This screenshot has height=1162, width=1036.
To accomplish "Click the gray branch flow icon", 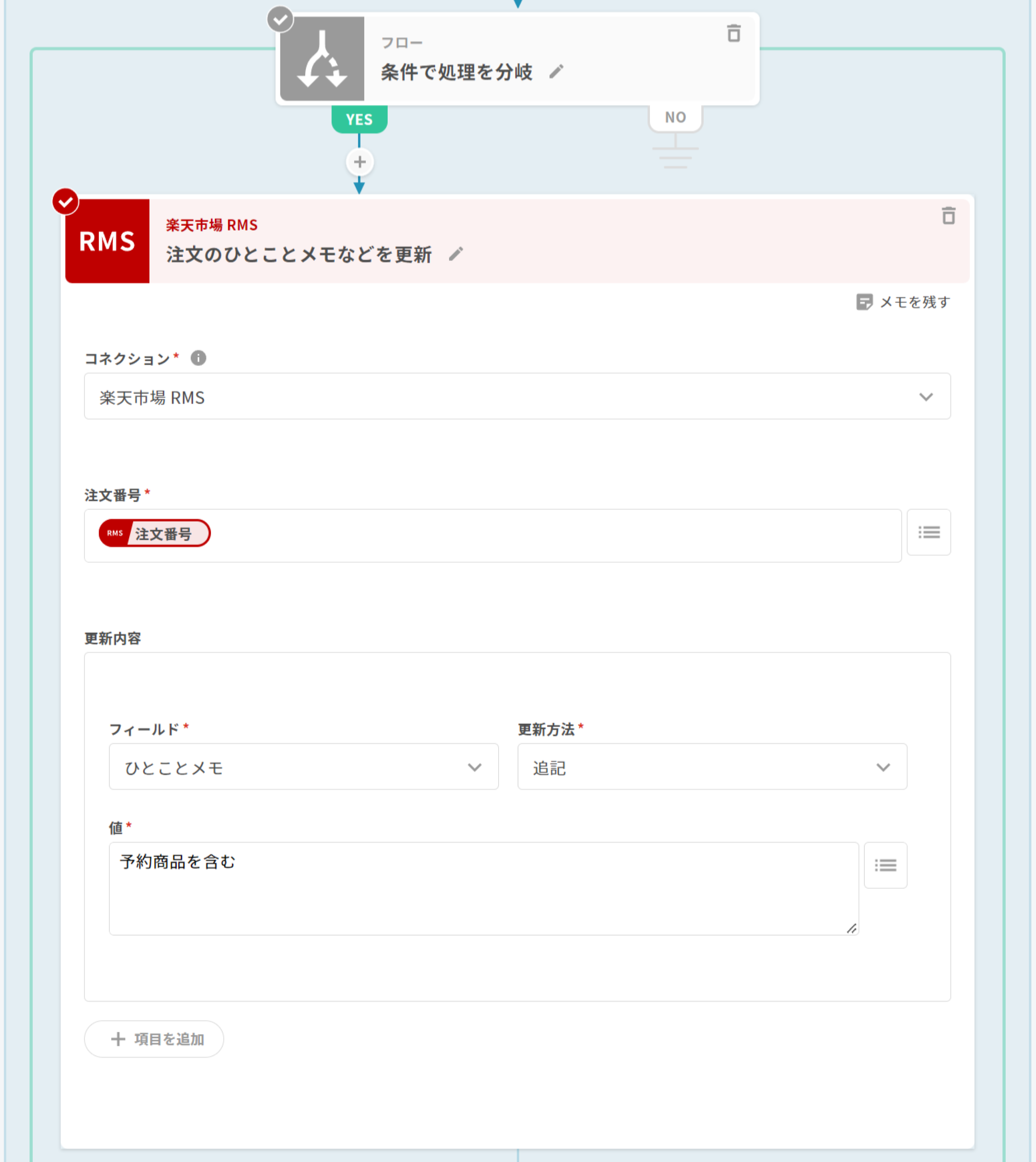I will coord(322,59).
